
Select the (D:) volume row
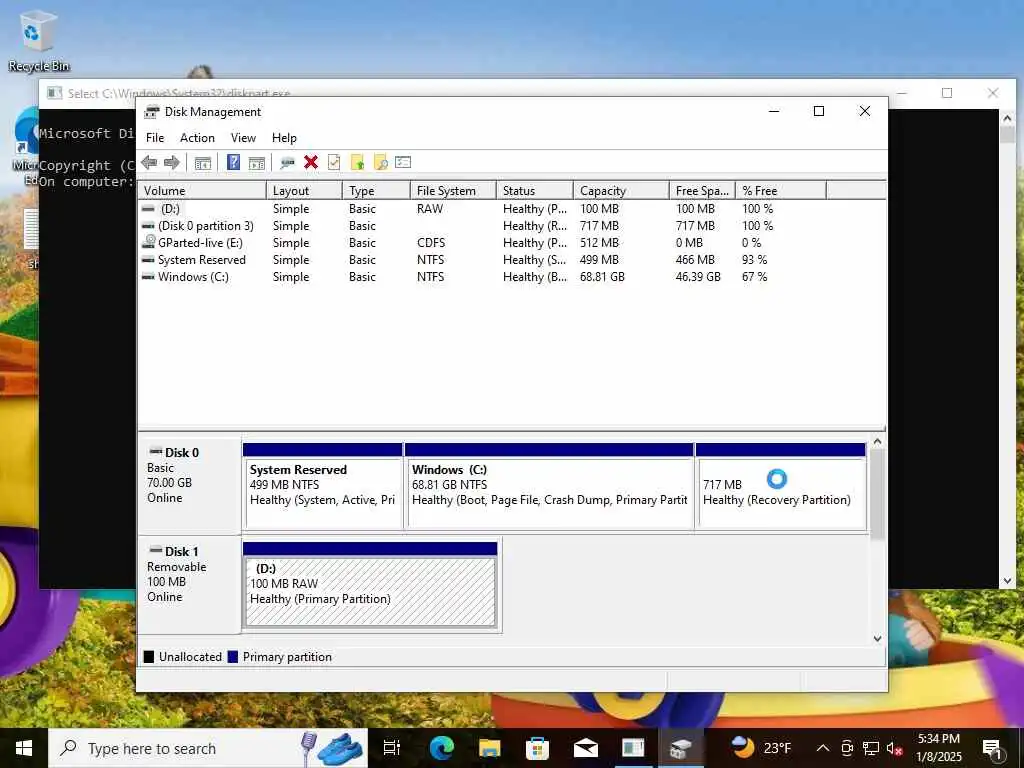click(x=511, y=209)
